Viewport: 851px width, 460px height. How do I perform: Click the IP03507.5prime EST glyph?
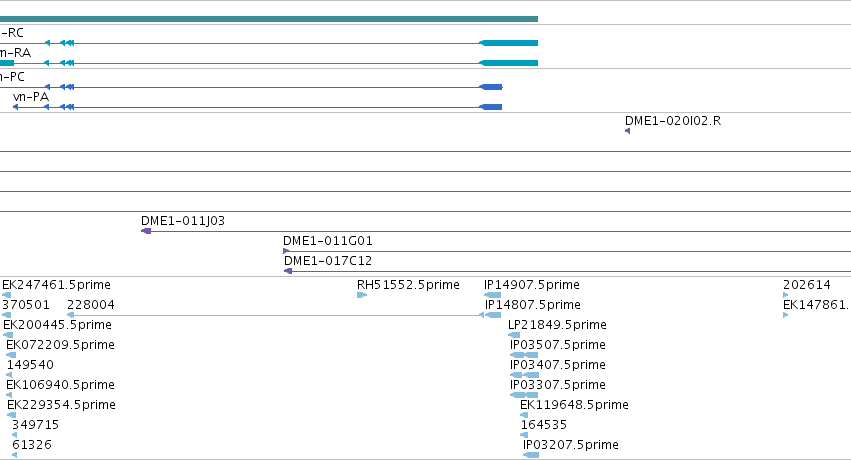(524, 355)
